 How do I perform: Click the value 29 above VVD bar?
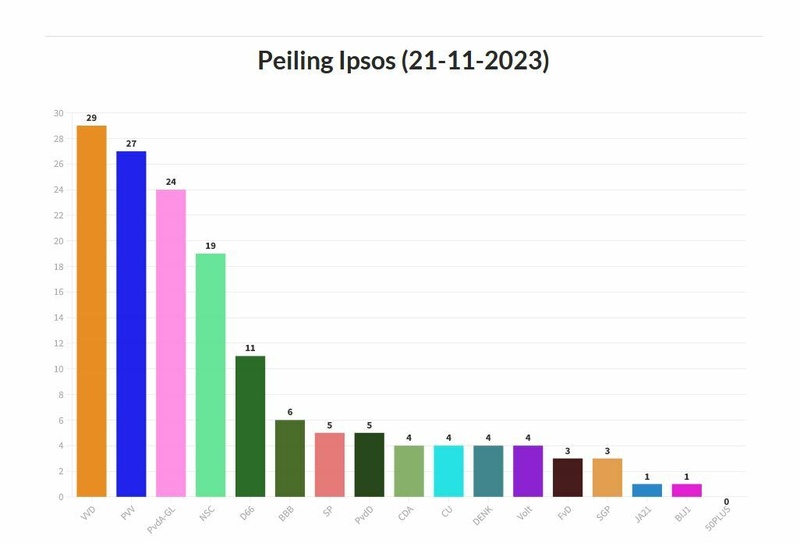[x=91, y=118]
